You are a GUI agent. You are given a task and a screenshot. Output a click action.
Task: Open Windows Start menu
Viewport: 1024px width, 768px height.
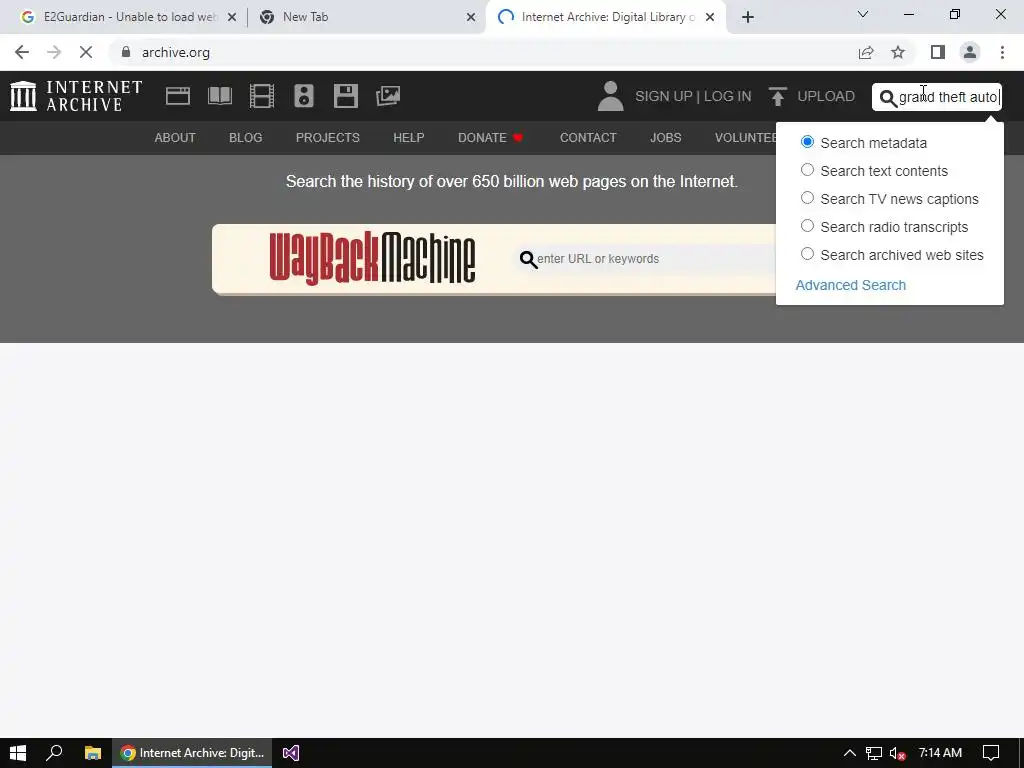(18, 753)
